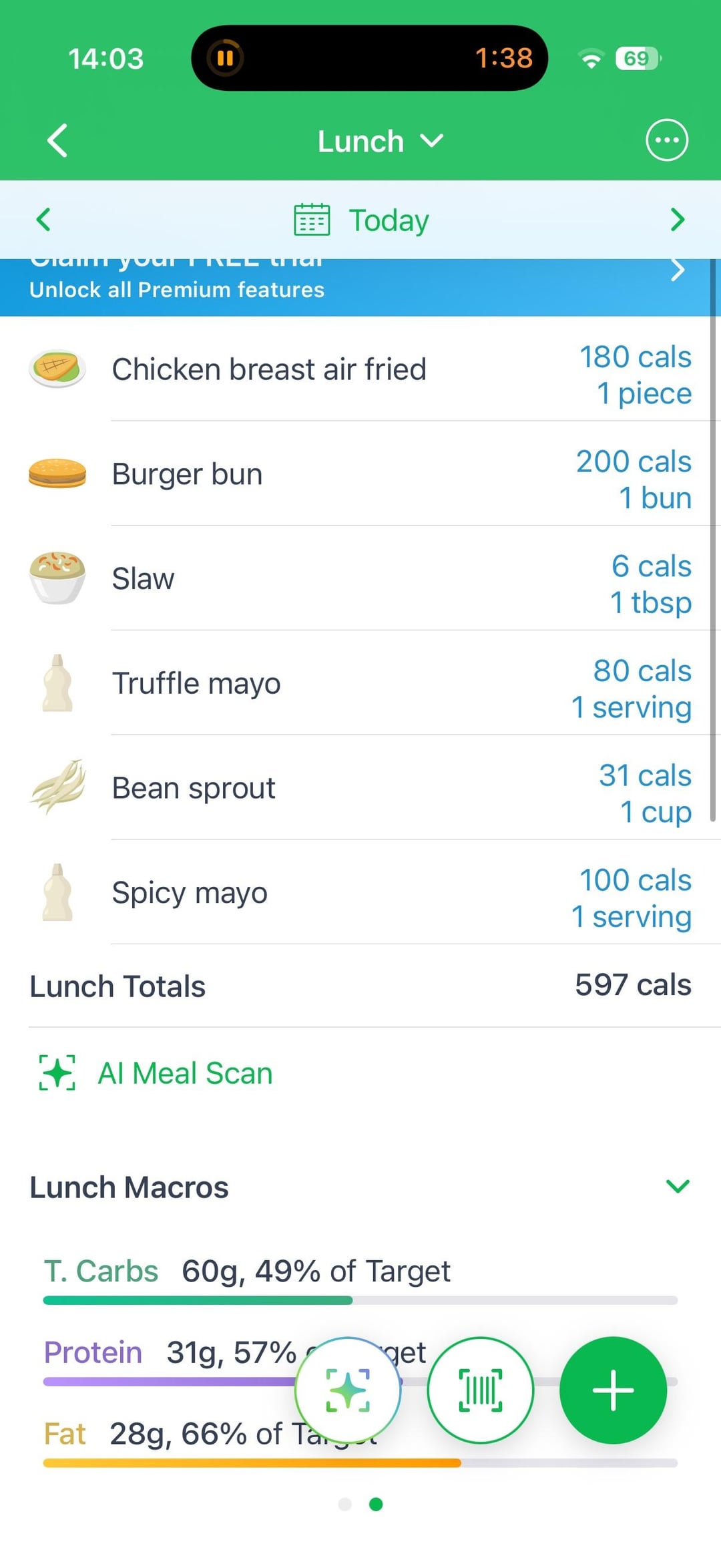
Task: Open the more options ellipsis menu
Action: pyautogui.click(x=666, y=140)
